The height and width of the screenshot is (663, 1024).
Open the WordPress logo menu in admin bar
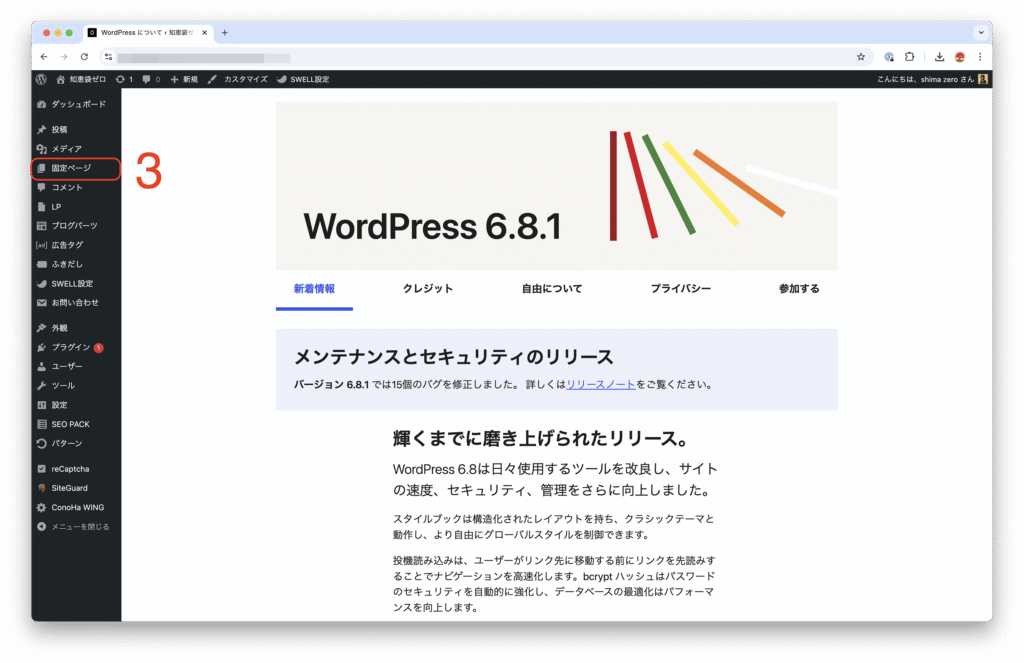click(41, 79)
